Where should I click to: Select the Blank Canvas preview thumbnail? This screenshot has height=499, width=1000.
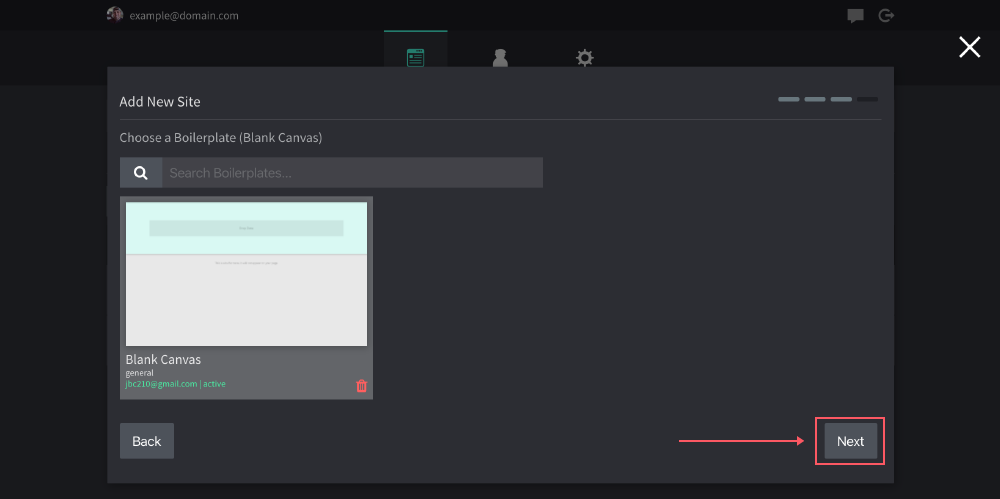point(246,274)
